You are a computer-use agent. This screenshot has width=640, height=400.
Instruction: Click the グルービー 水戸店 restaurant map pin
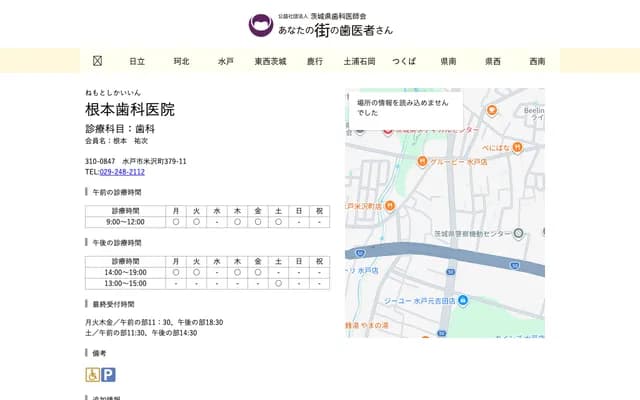coord(422,161)
